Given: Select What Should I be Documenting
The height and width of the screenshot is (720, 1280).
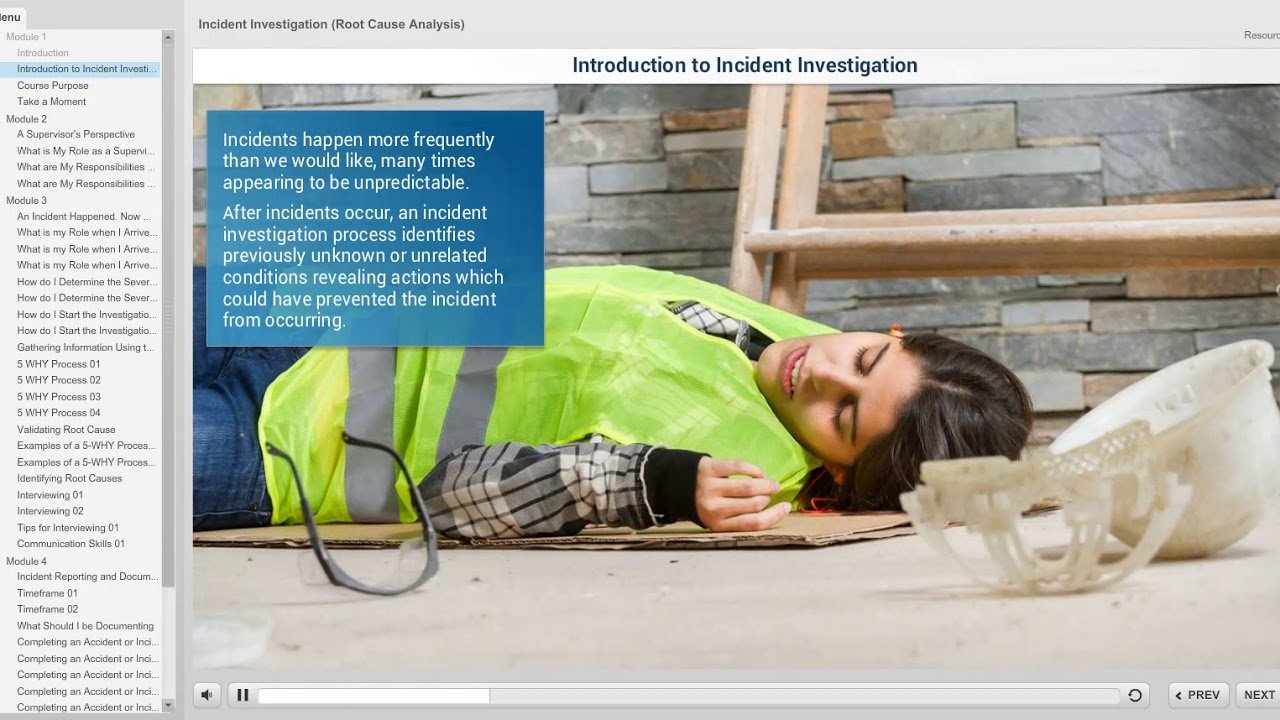Looking at the screenshot, I should pyautogui.click(x=85, y=626).
